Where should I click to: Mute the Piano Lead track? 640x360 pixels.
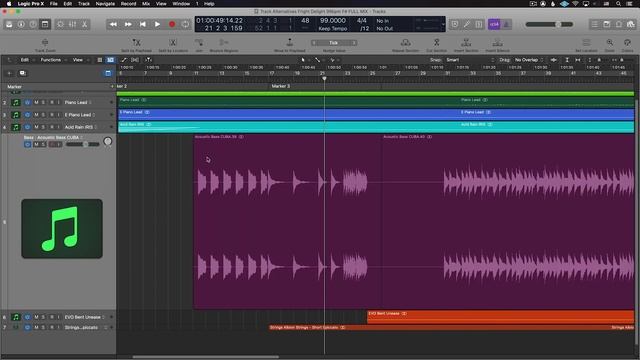(x=36, y=102)
